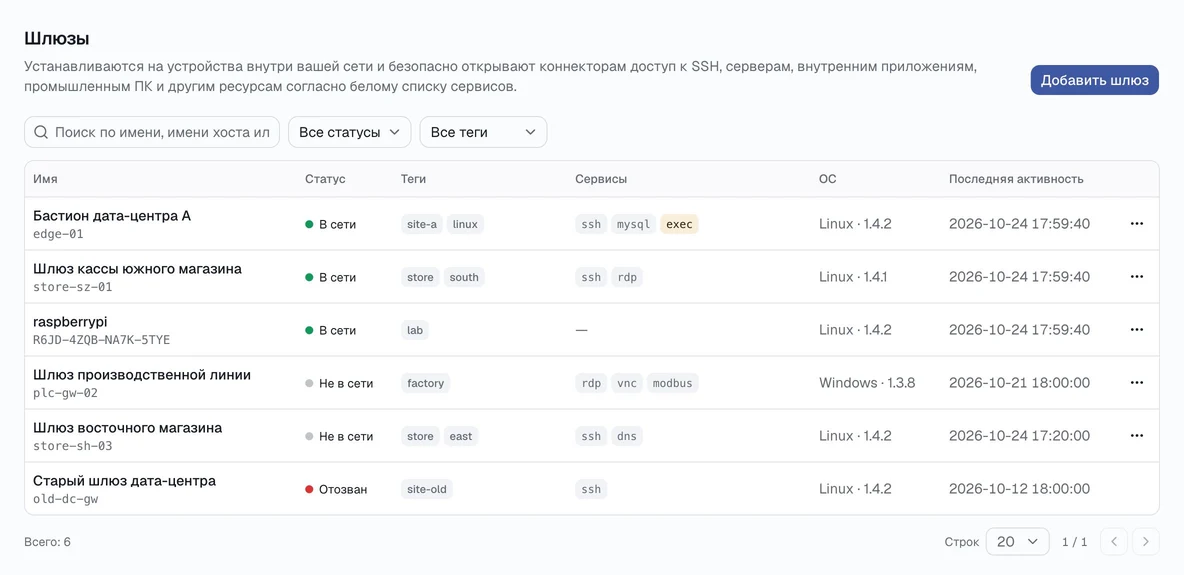1184x575 pixels.
Task: Open the raspberrypi gateway
Action: [70, 322]
